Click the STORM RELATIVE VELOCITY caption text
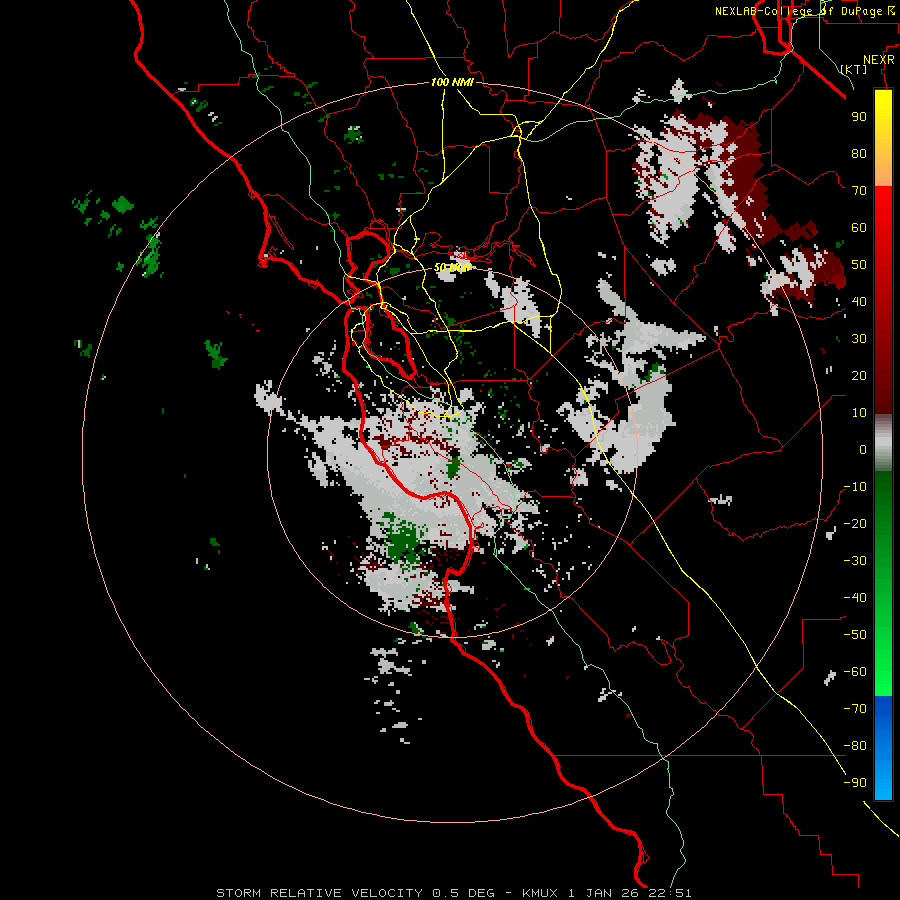This screenshot has width=900, height=900. pos(320,893)
